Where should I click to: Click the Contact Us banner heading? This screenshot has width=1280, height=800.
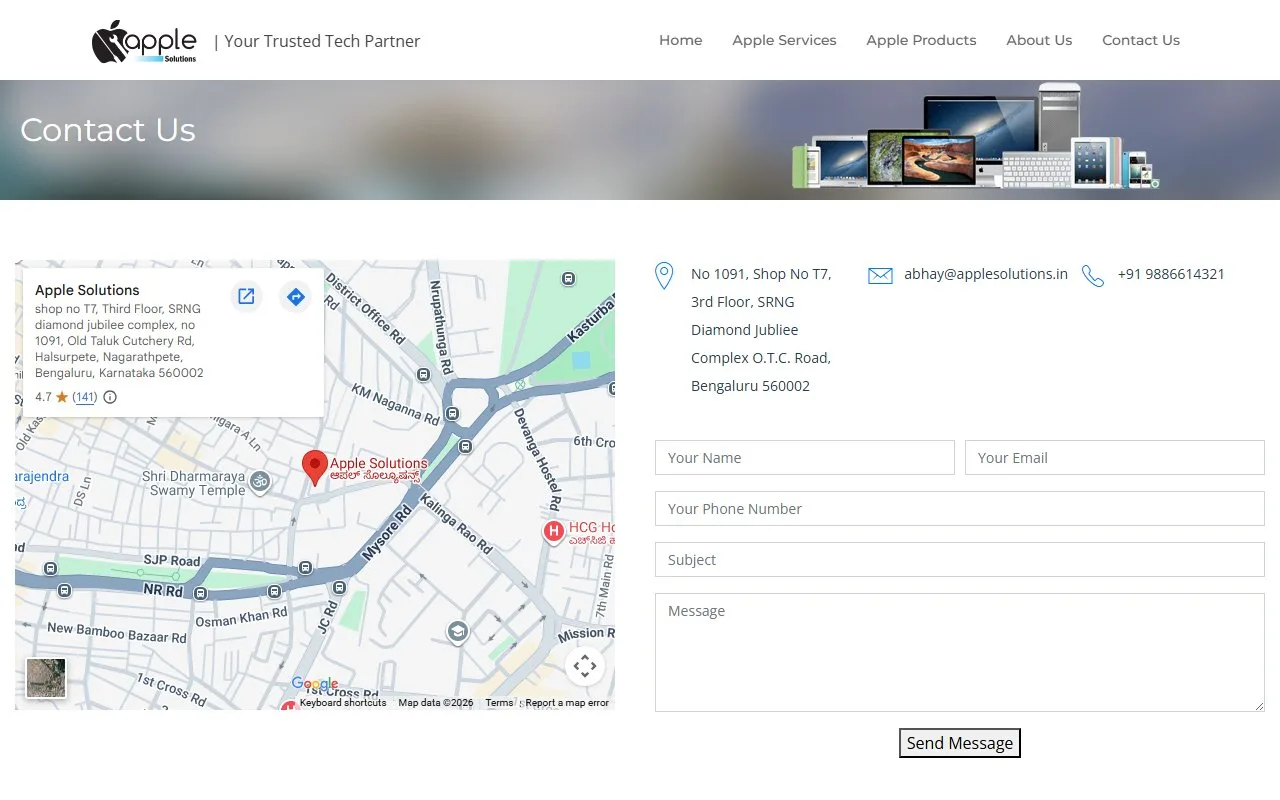108,130
